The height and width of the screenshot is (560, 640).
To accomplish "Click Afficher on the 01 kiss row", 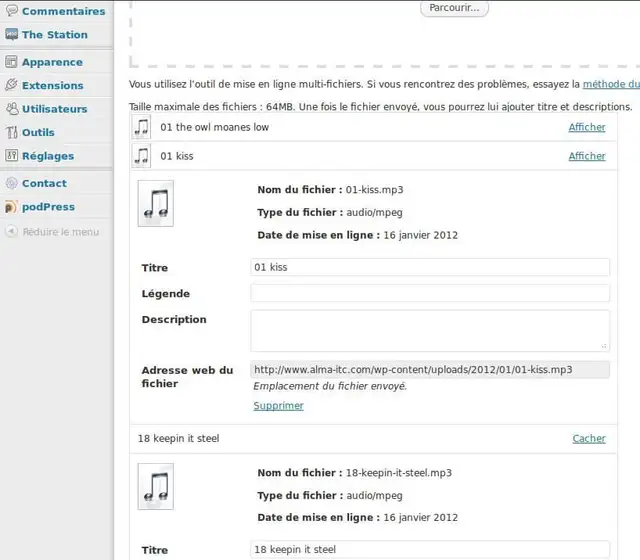I will coord(587,156).
